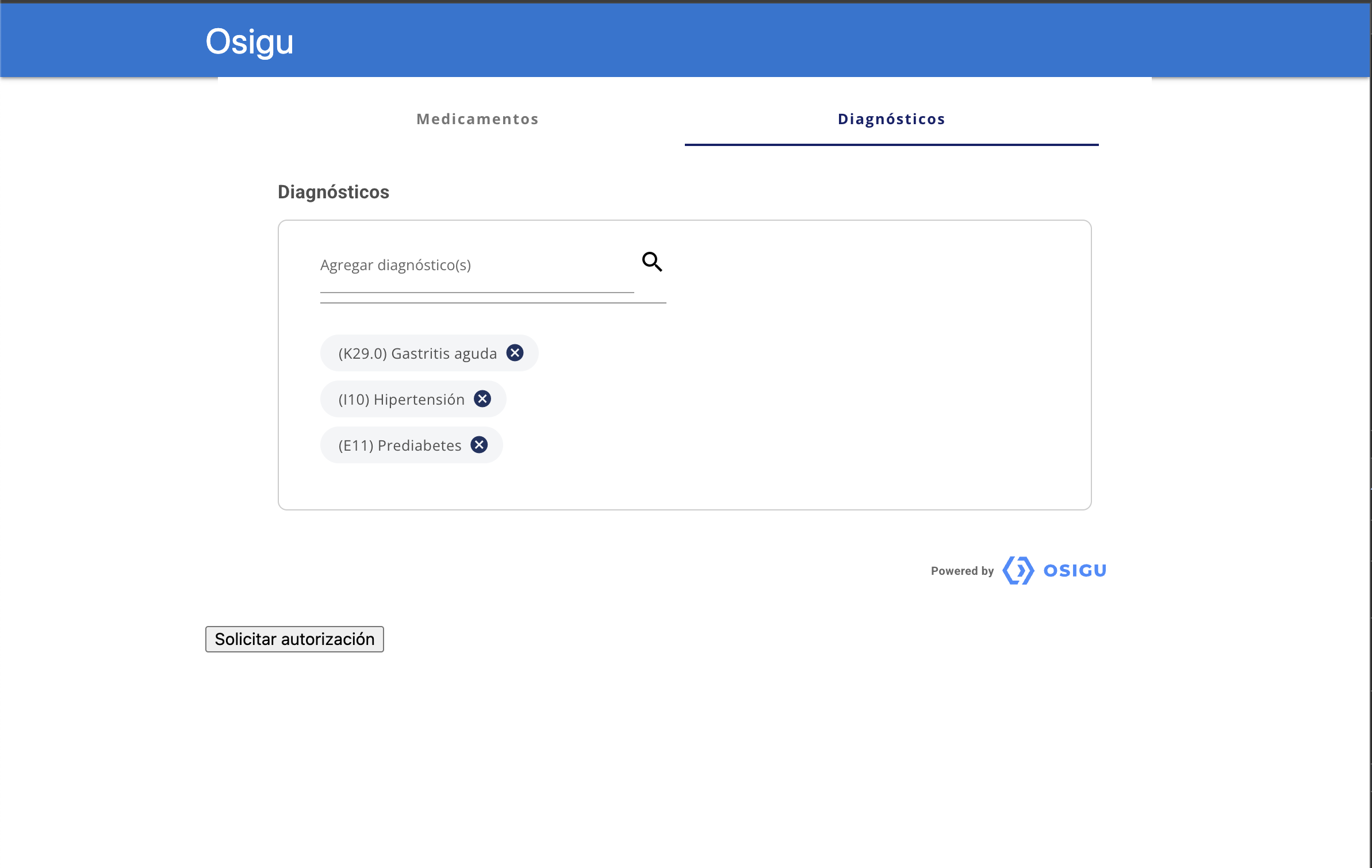Click the Osigu header title
The width and height of the screenshot is (1372, 868).
(250, 41)
